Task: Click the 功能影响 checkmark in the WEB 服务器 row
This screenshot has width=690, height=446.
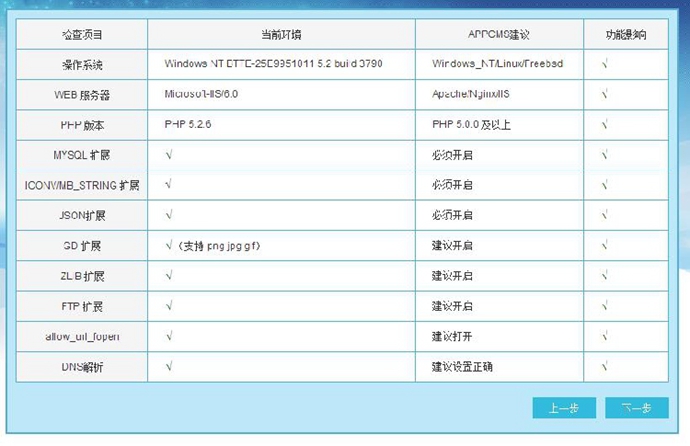Action: coord(605,94)
